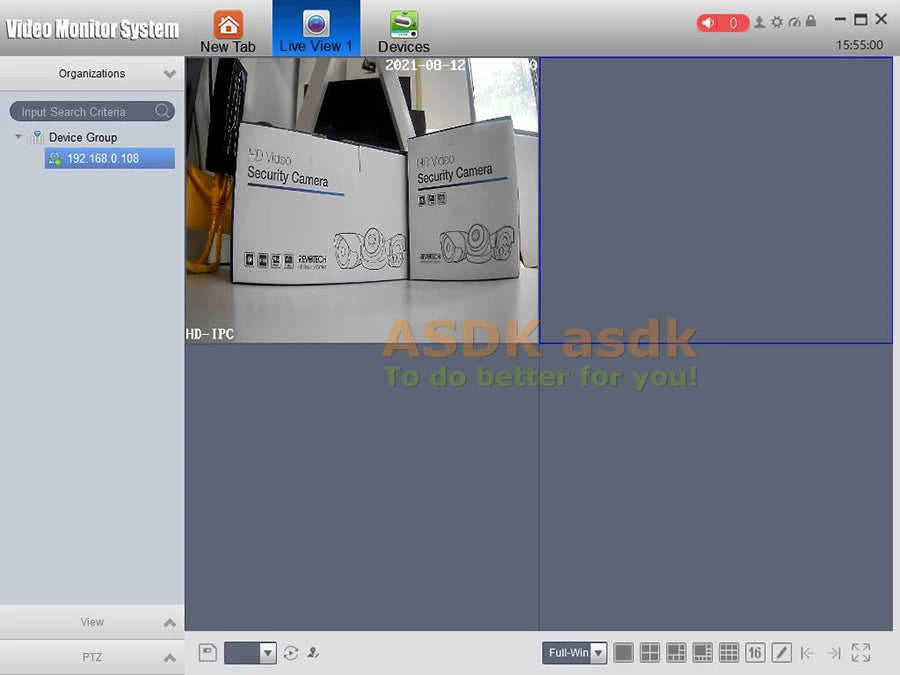Switch to the four-window grid layout

point(650,653)
